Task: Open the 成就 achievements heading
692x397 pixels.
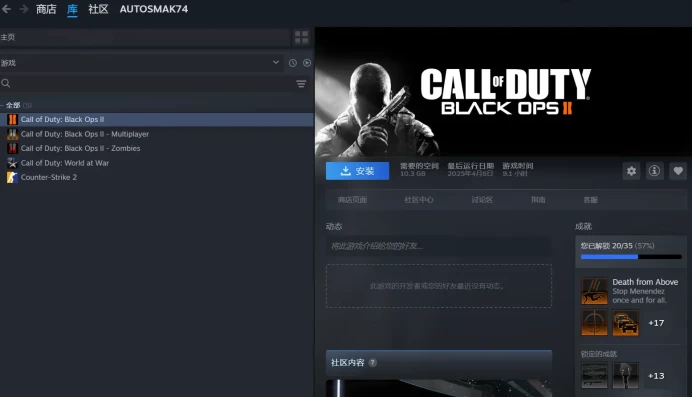Action: tap(583, 226)
